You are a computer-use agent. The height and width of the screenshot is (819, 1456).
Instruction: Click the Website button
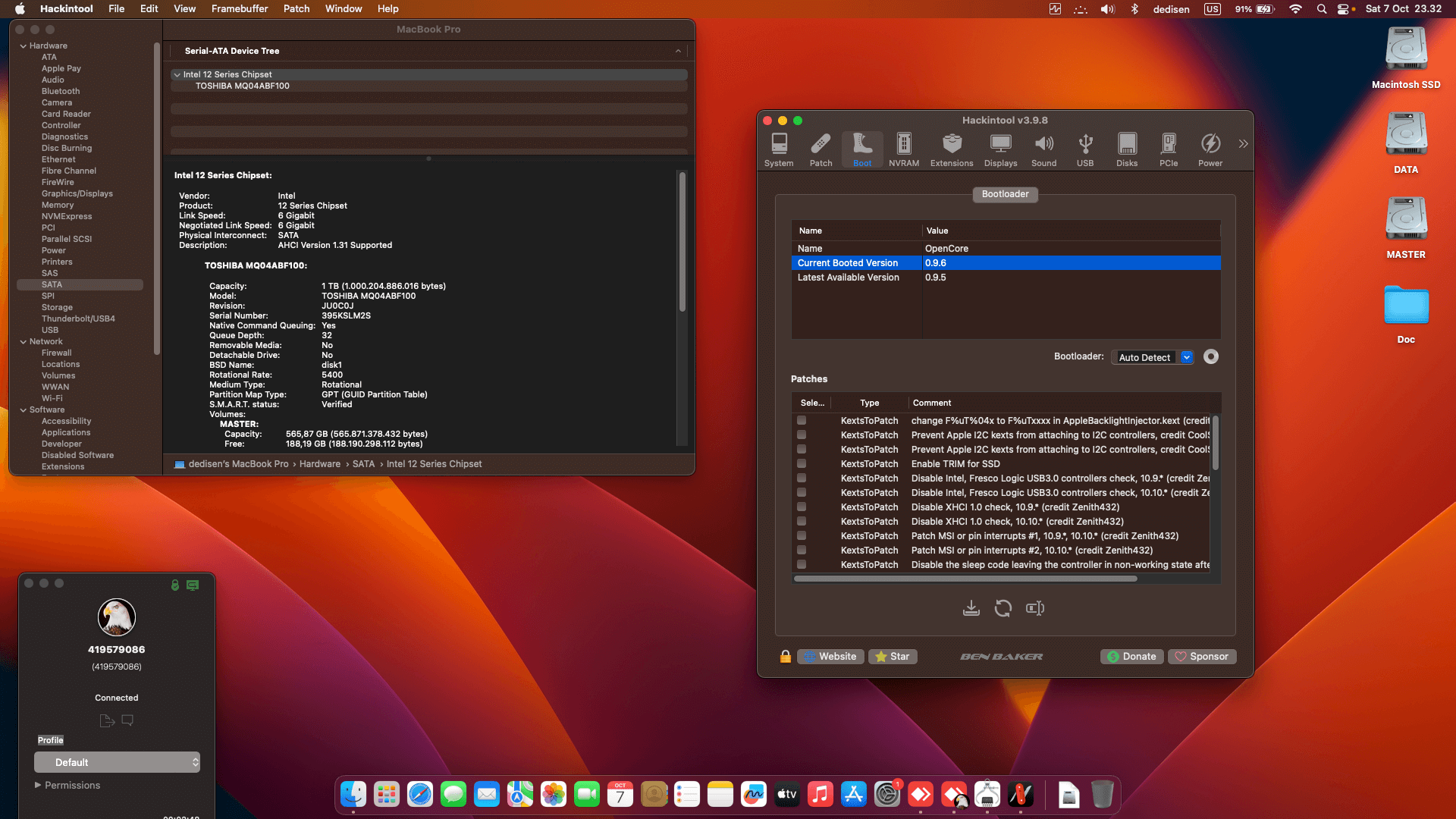830,656
